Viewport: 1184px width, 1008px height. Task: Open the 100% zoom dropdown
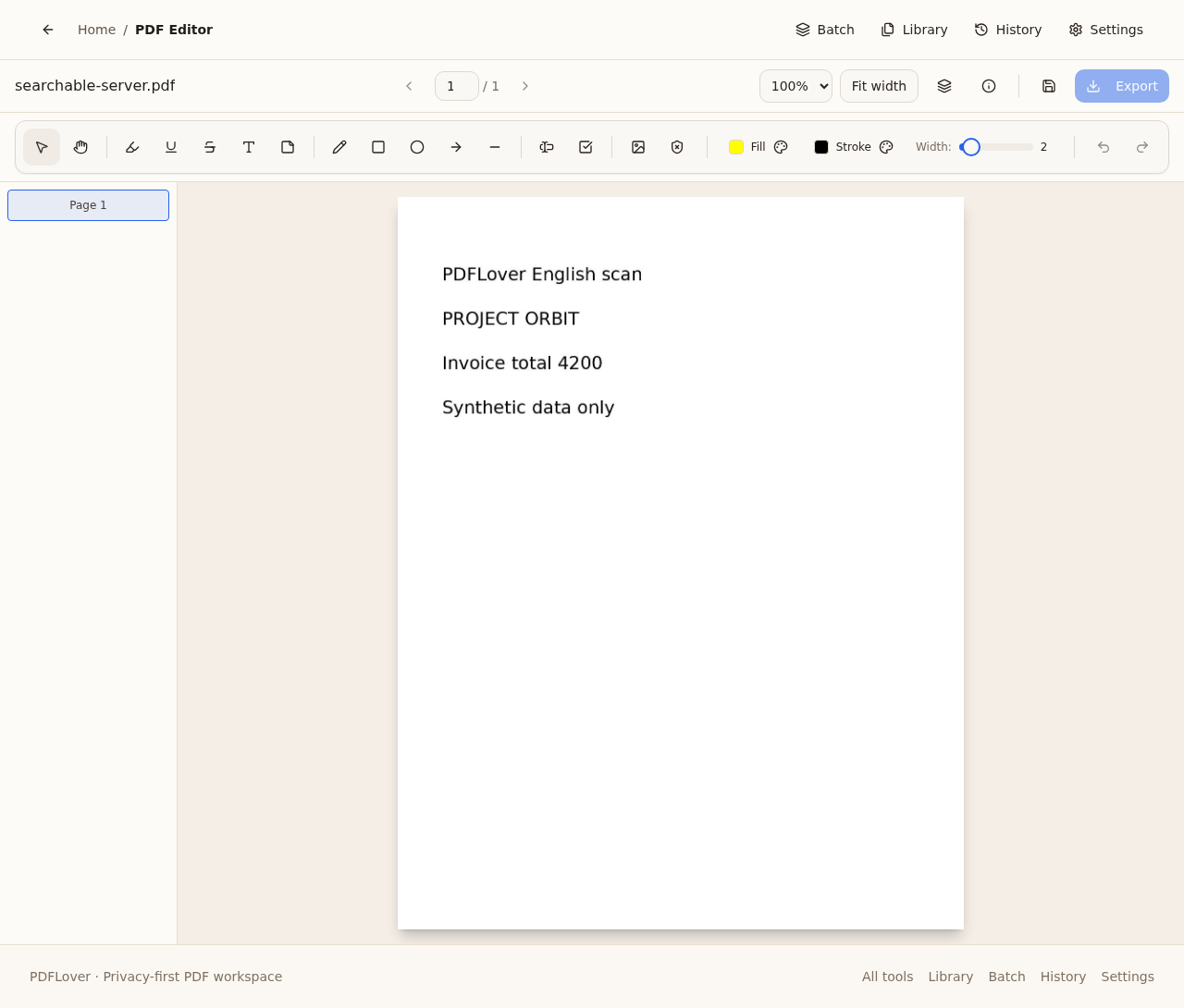coord(795,86)
